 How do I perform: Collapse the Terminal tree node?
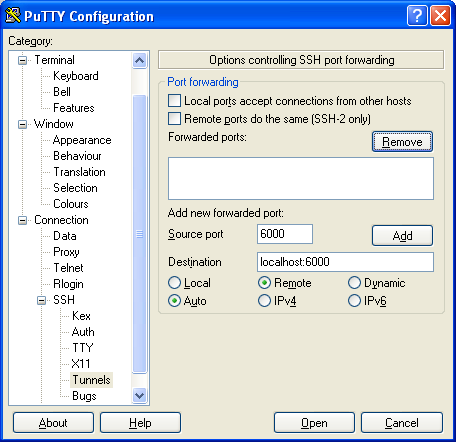(22, 60)
